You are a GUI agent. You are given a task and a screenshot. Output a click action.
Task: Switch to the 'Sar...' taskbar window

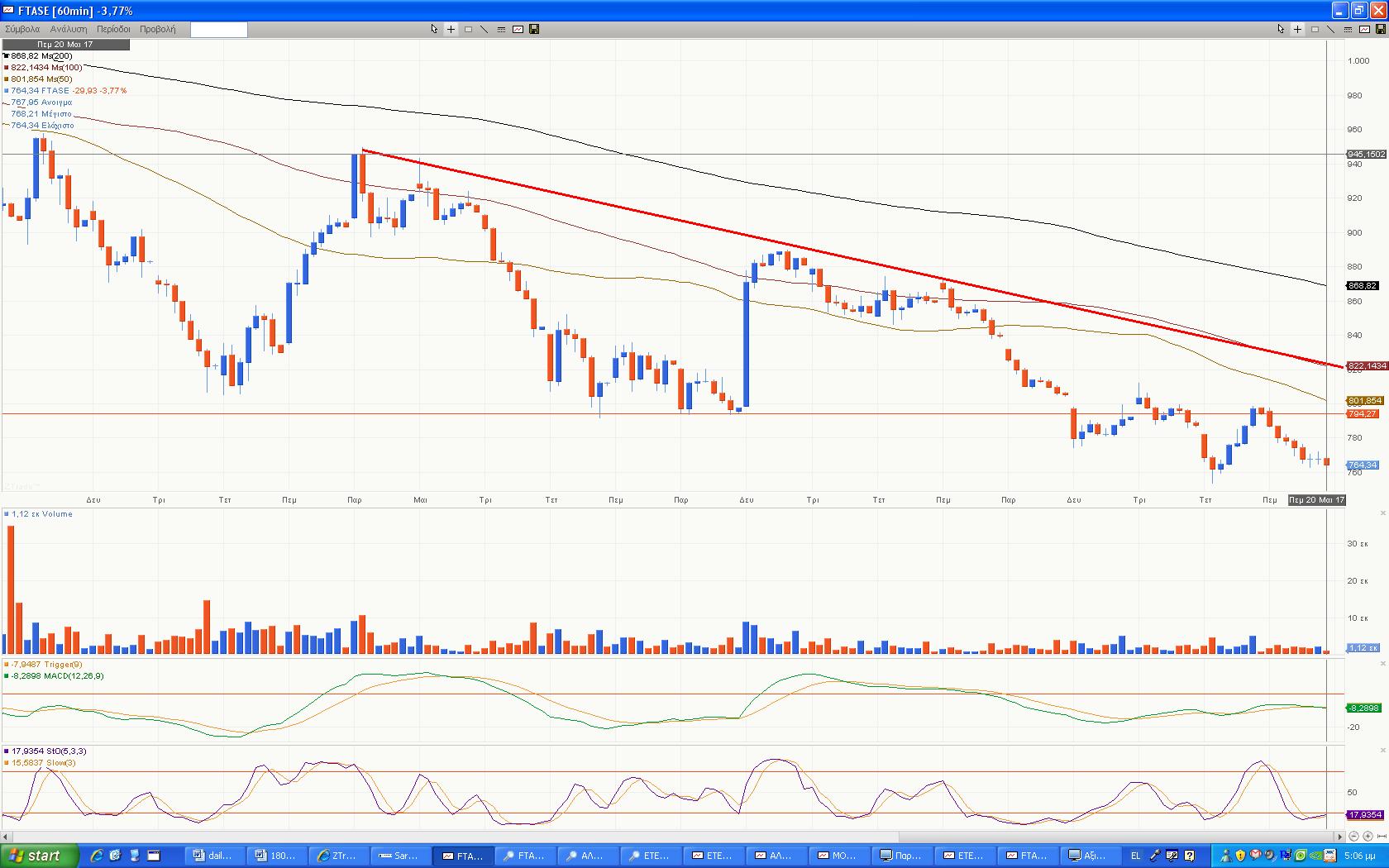[402, 856]
